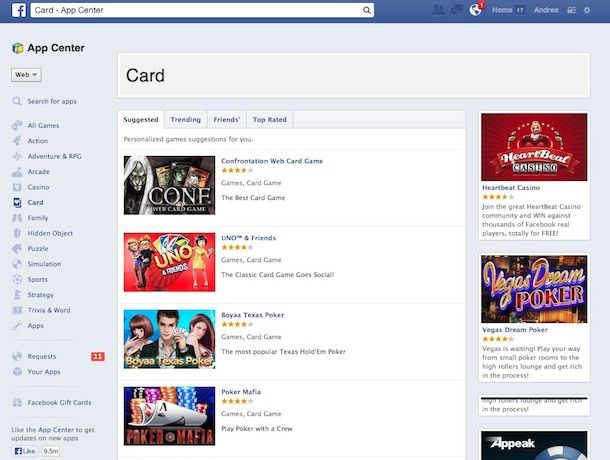Click the star rating under UNO & Friends
The width and height of the screenshot is (610, 460).
click(237, 247)
